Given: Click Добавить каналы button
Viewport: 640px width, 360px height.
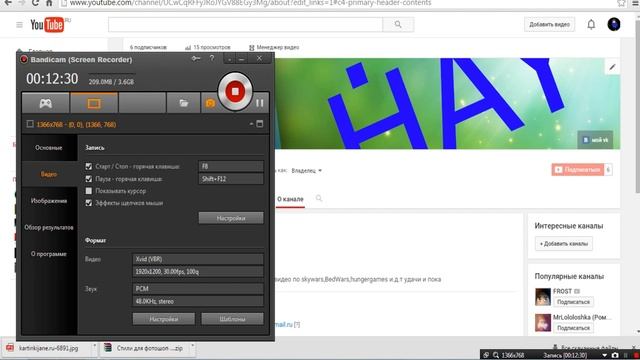Looking at the screenshot, I should pyautogui.click(x=564, y=244).
